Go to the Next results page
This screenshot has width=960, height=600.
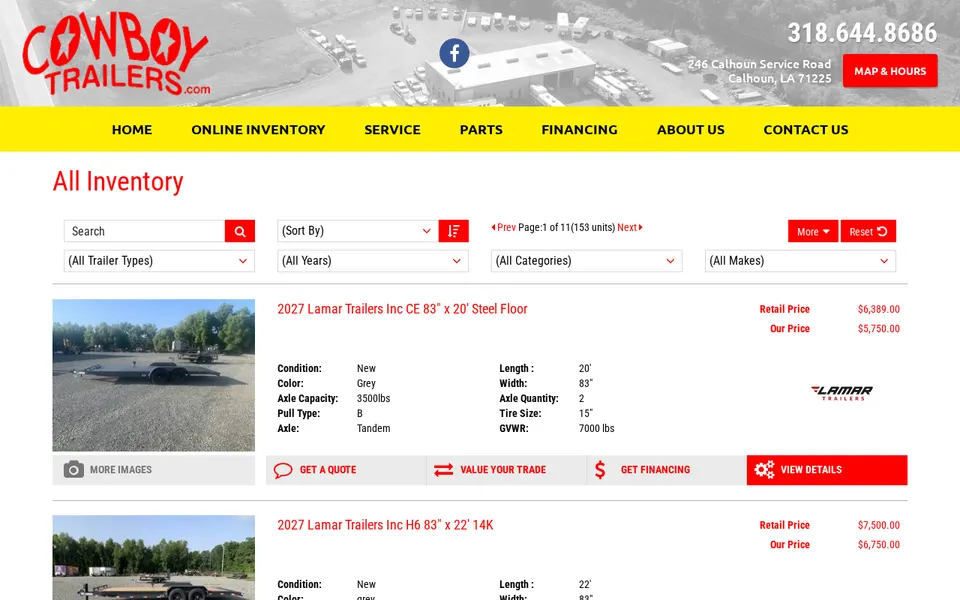point(629,227)
